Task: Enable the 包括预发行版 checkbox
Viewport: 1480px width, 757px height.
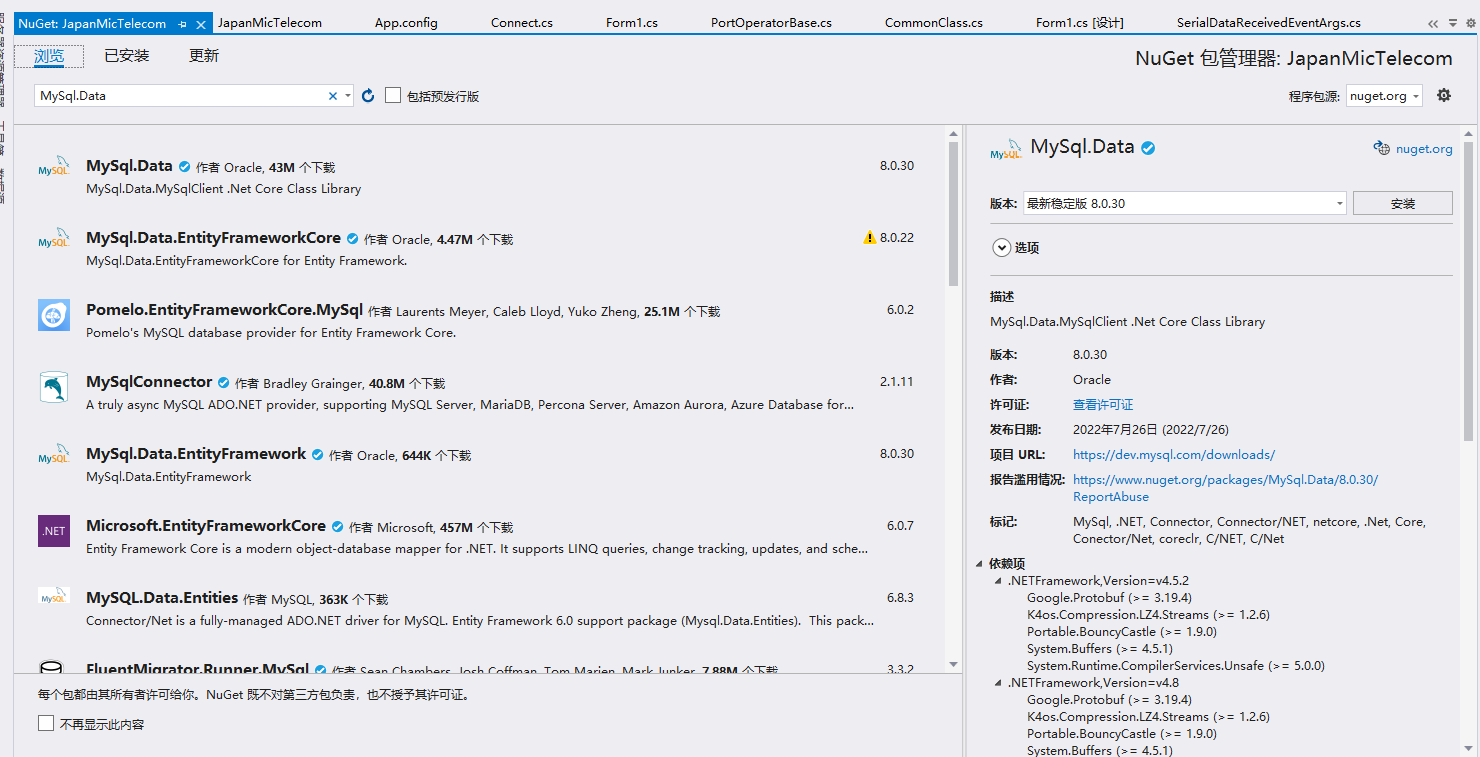Action: coord(393,95)
